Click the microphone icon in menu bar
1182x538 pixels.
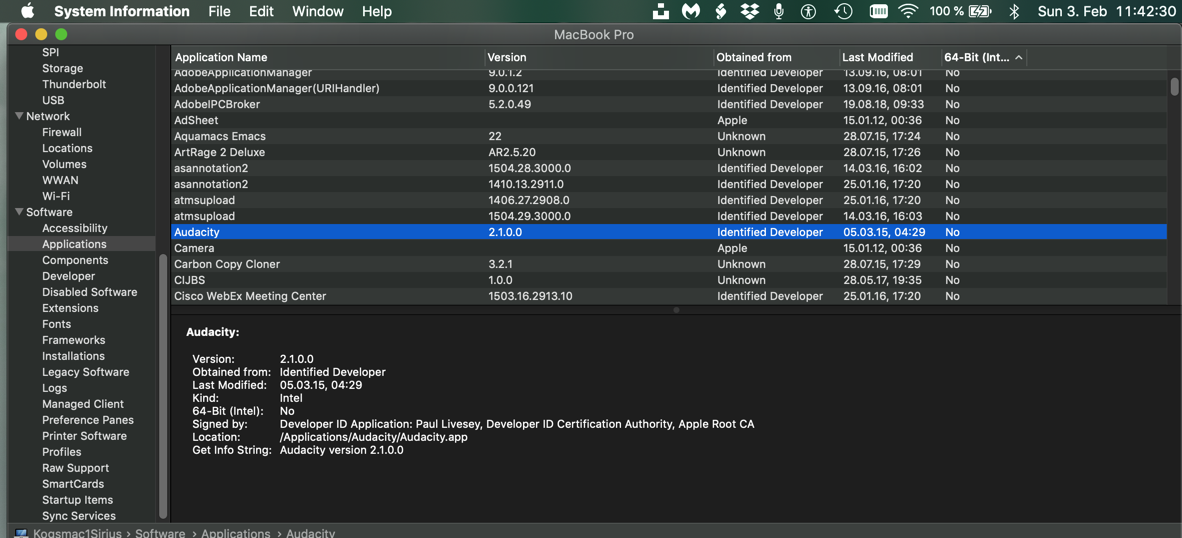point(779,11)
